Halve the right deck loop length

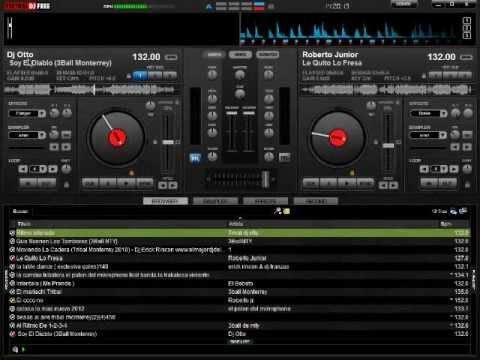click(424, 169)
